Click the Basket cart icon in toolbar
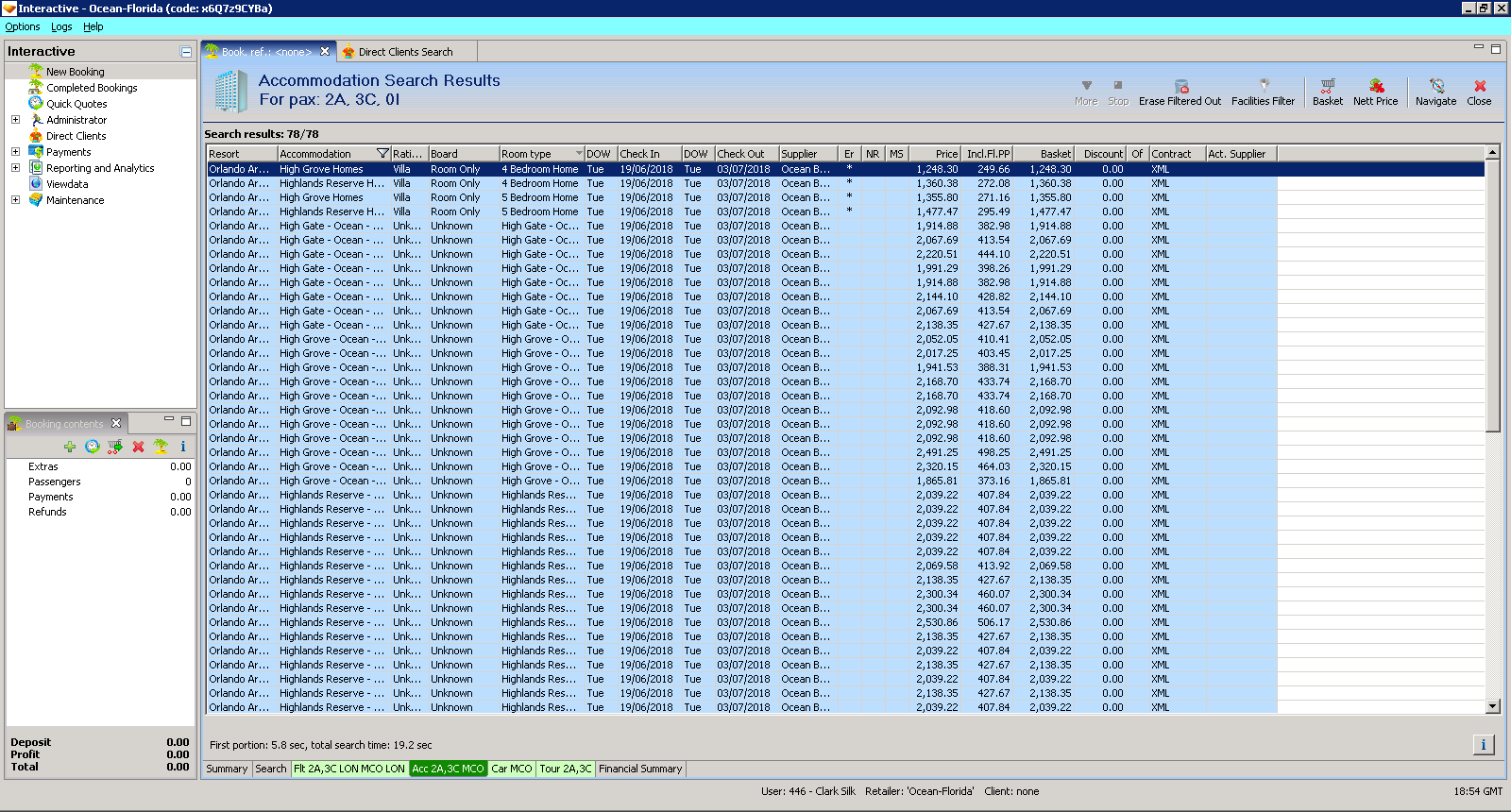 pyautogui.click(x=1327, y=86)
